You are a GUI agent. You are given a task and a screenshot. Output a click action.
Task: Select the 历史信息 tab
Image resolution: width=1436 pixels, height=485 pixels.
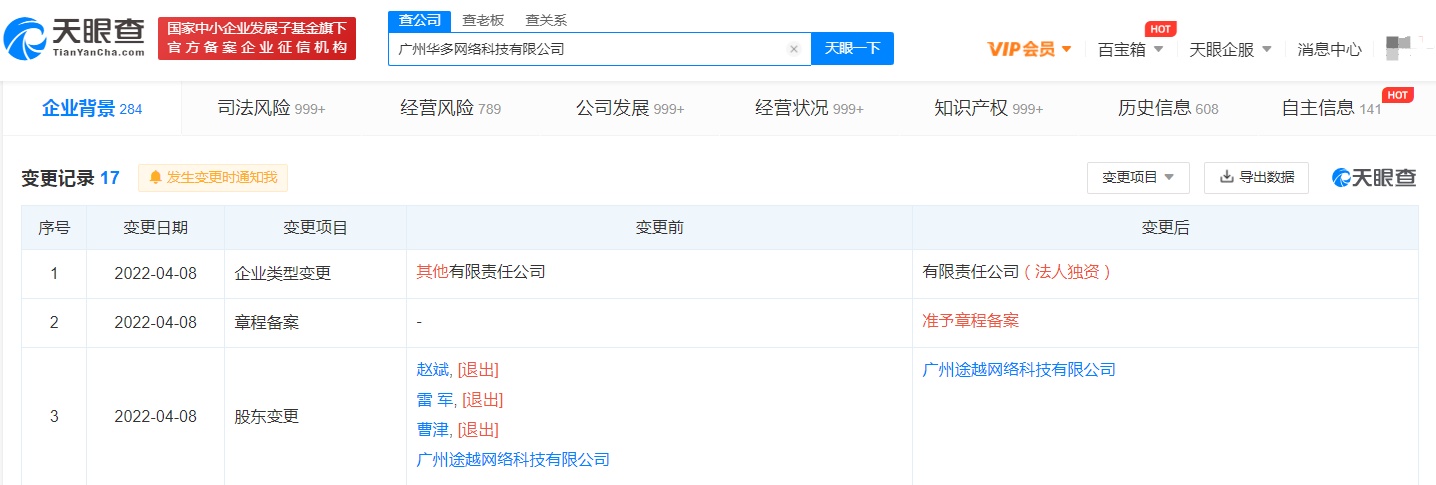pos(1168,108)
